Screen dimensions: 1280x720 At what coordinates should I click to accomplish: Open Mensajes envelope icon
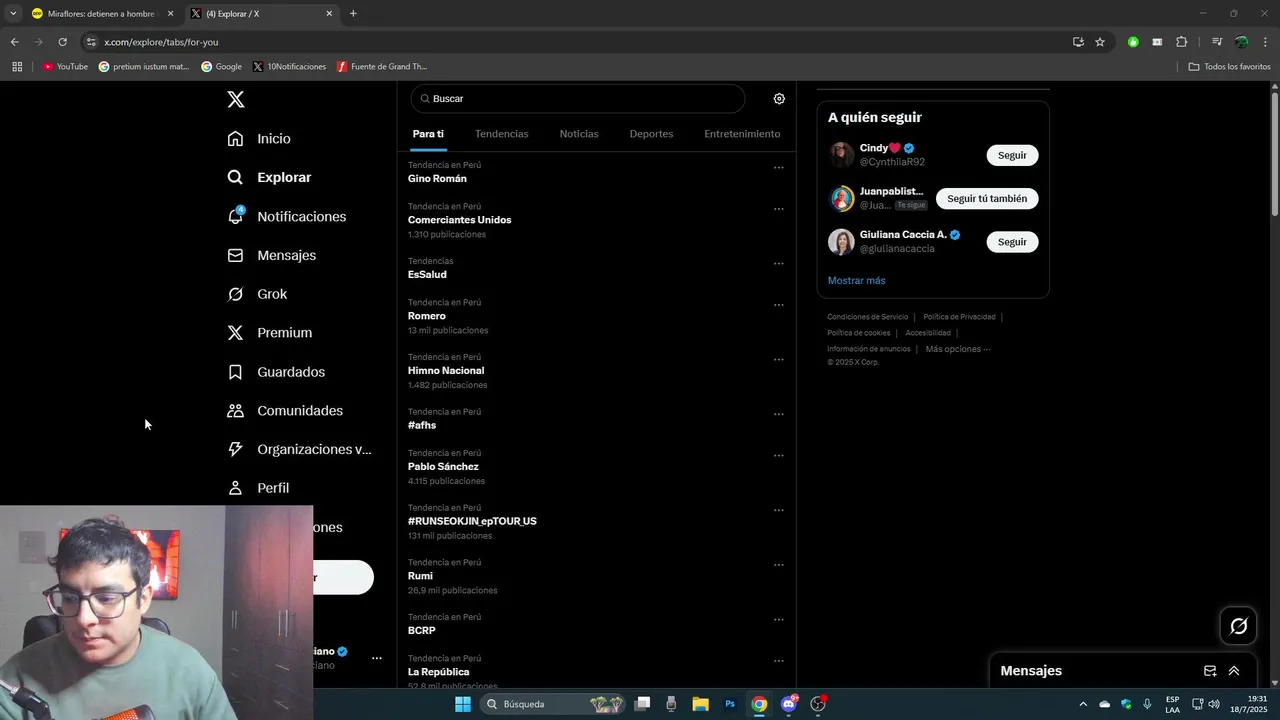pyautogui.click(x=235, y=255)
